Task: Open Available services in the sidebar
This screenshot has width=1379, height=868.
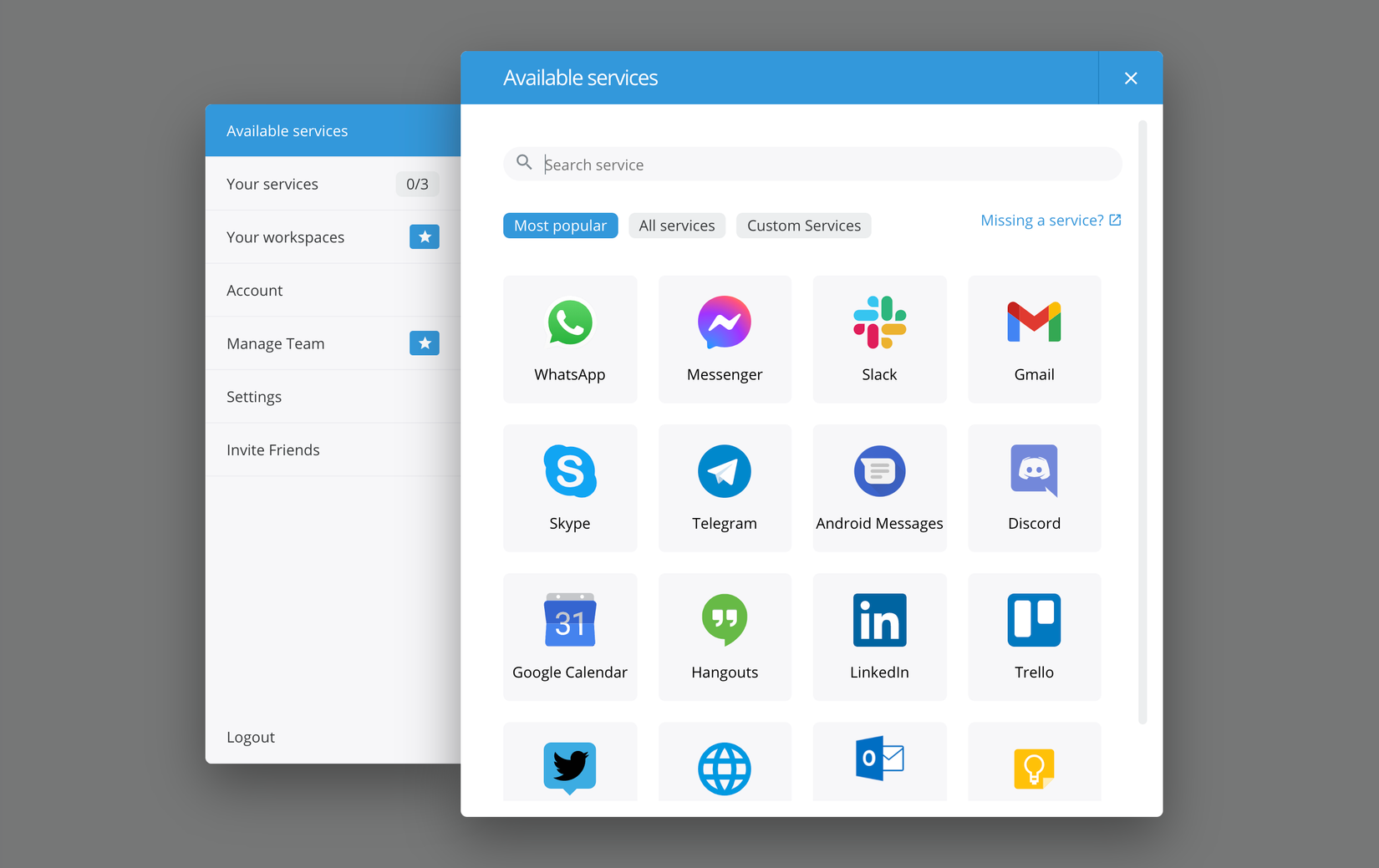Action: click(333, 130)
